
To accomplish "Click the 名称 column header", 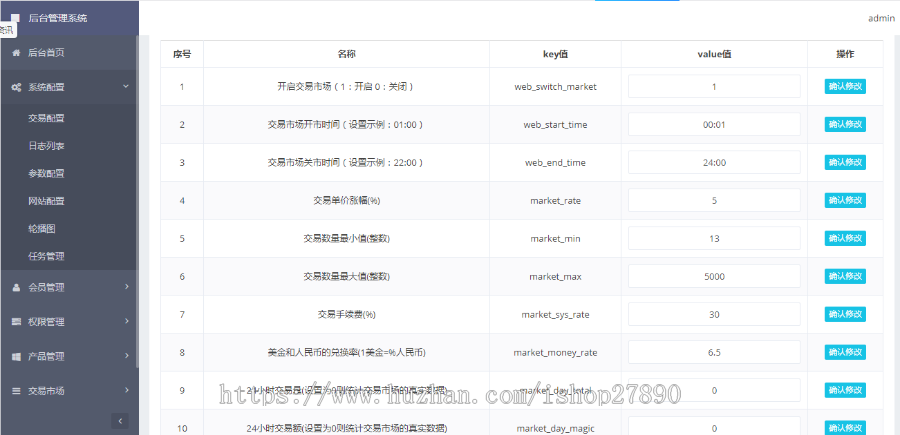I will pyautogui.click(x=346, y=55).
